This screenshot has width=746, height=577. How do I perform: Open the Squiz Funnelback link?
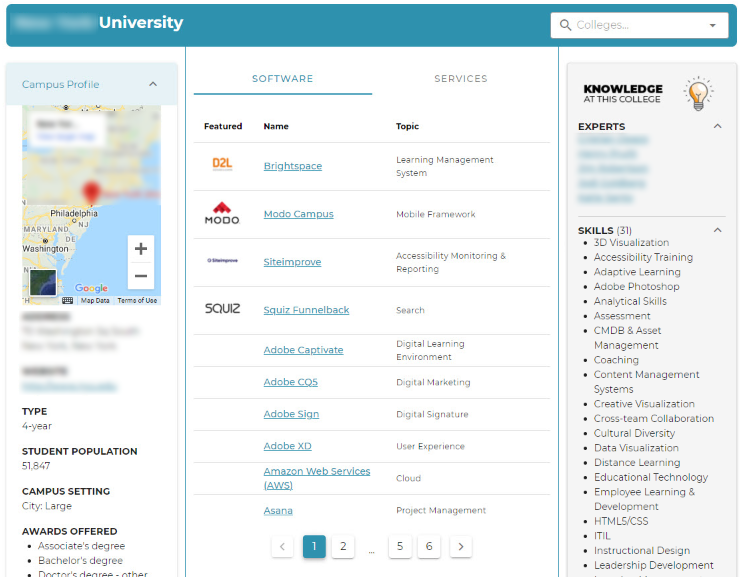click(306, 310)
